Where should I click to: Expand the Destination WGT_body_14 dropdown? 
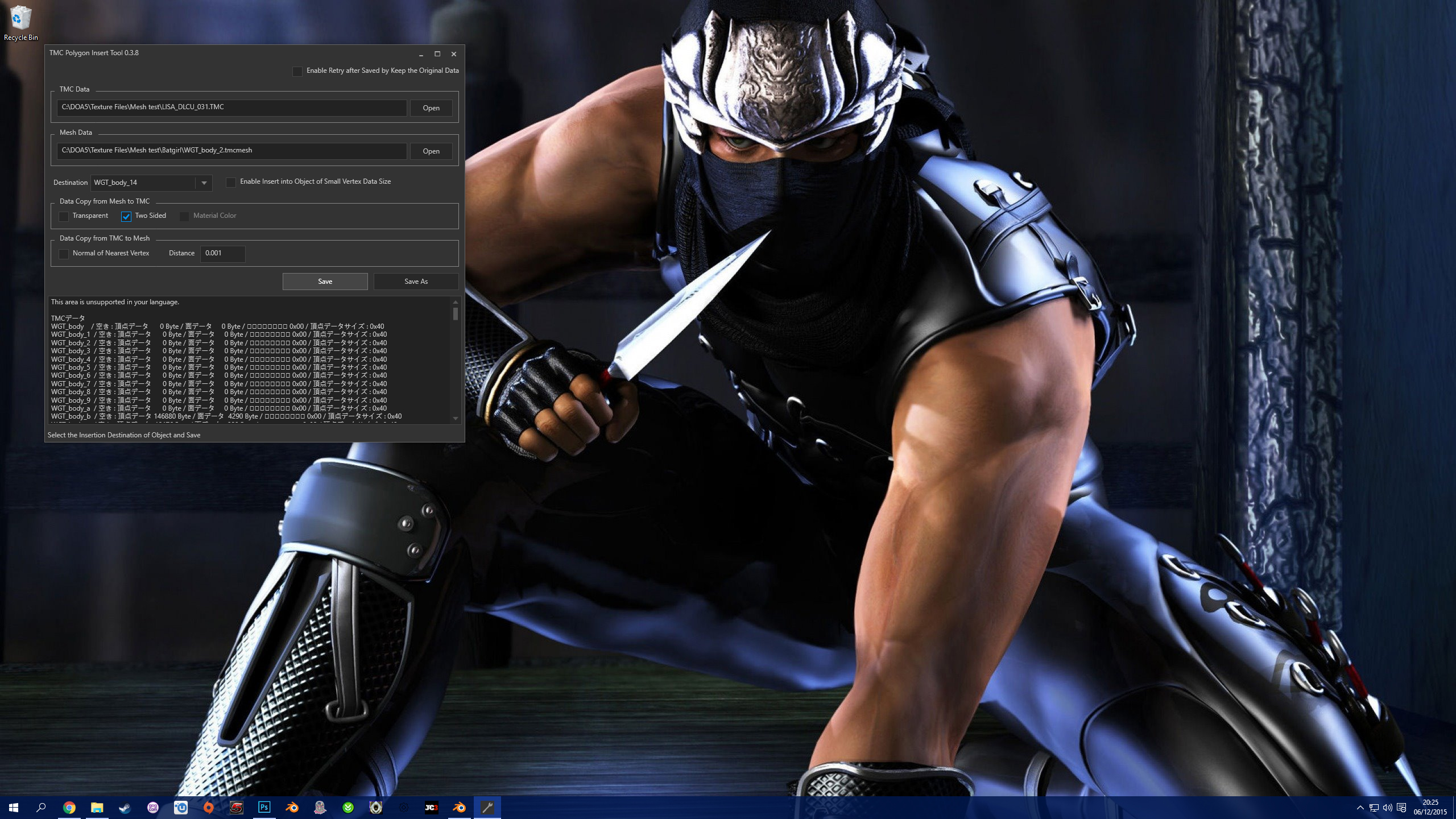(204, 183)
